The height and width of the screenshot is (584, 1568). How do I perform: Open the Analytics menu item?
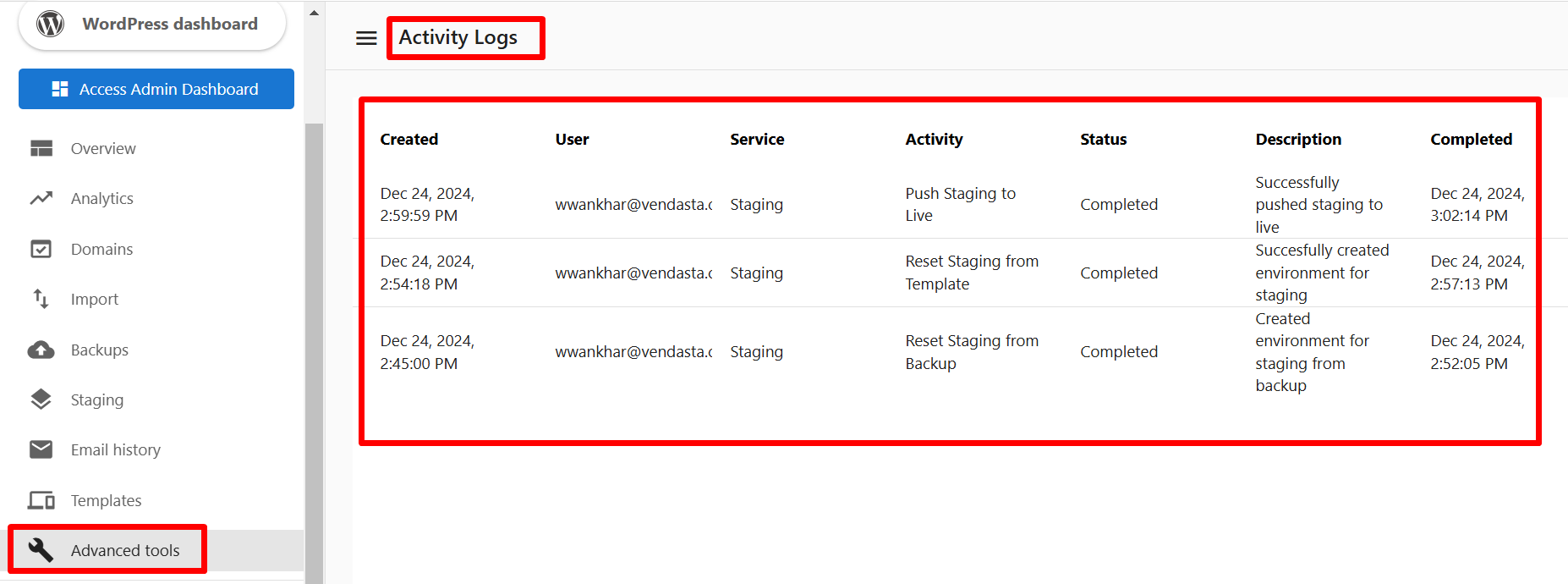click(102, 198)
